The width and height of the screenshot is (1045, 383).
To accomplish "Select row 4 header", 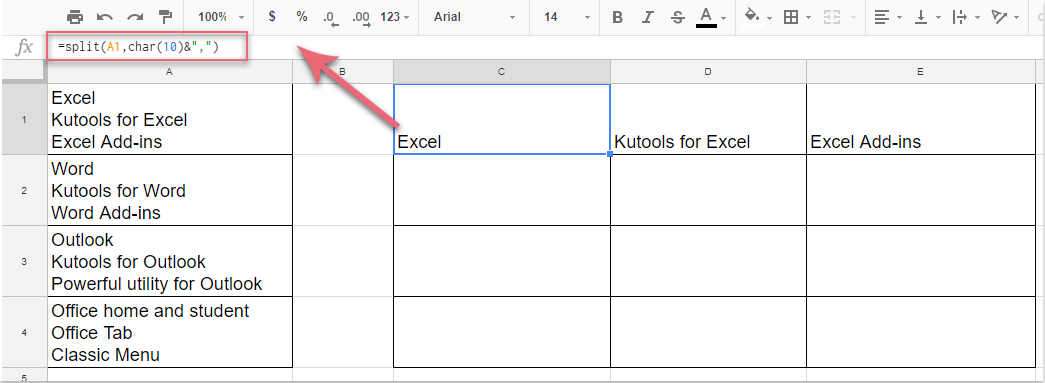I will click(x=24, y=332).
